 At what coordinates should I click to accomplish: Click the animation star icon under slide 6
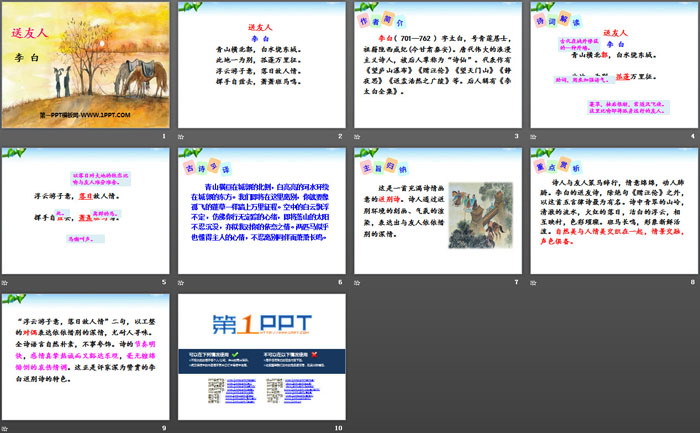[181, 282]
